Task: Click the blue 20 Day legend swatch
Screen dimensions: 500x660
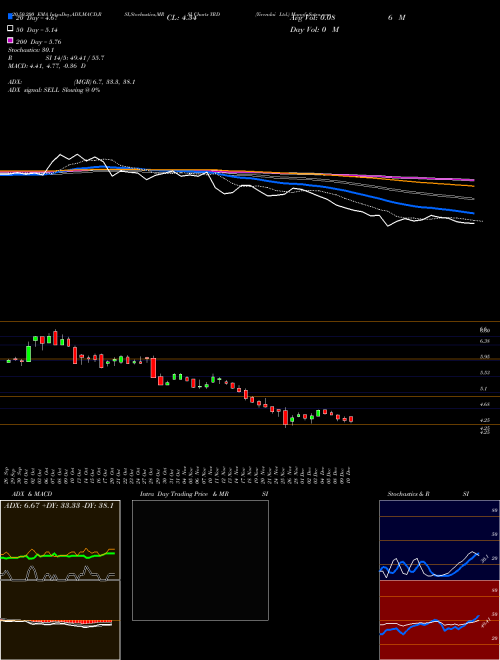Action: [10, 17]
